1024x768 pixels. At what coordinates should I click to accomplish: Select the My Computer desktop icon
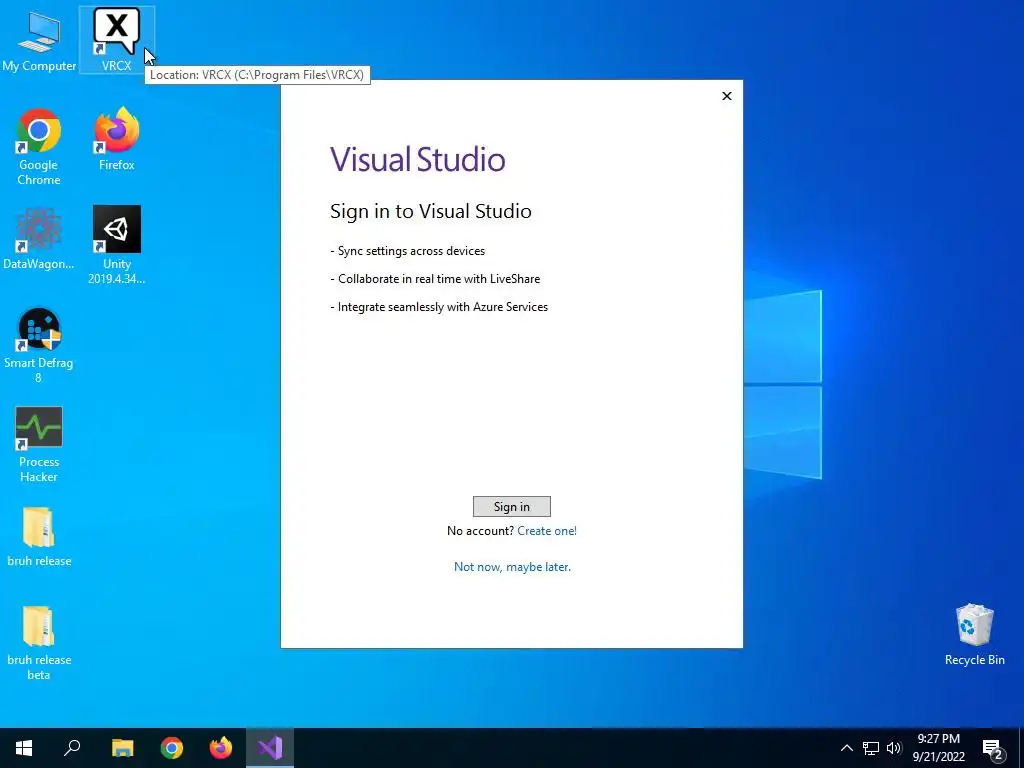[x=39, y=40]
